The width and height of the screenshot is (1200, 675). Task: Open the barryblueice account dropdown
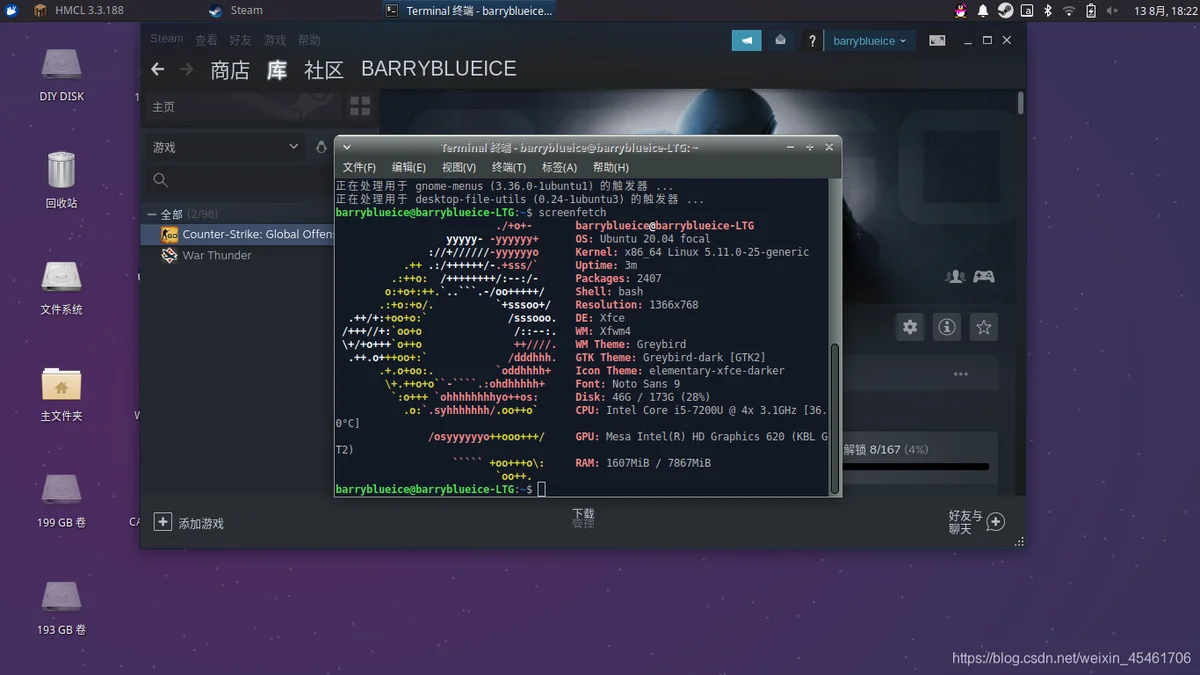click(869, 41)
